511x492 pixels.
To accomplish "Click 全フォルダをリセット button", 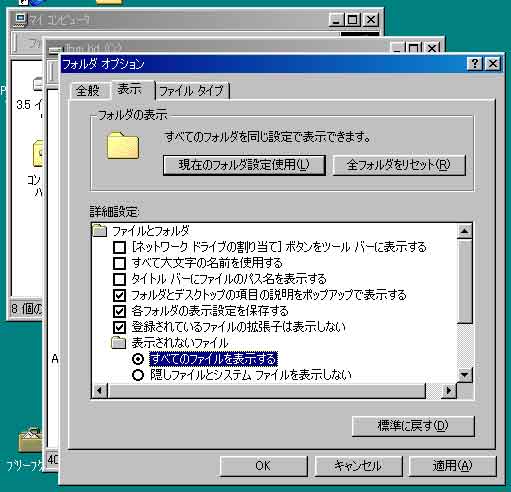I will click(x=399, y=165).
